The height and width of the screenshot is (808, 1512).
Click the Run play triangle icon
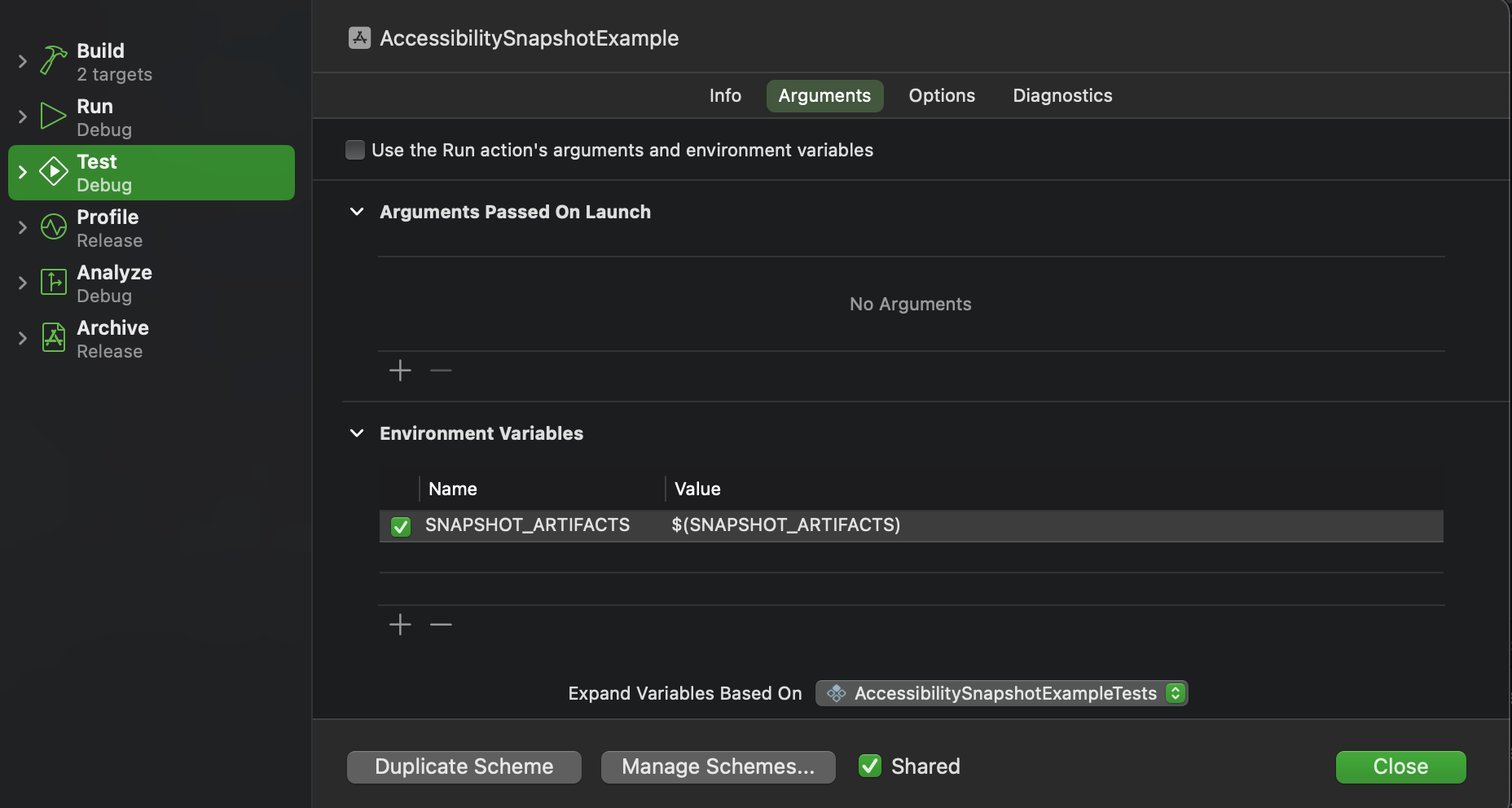[54, 116]
